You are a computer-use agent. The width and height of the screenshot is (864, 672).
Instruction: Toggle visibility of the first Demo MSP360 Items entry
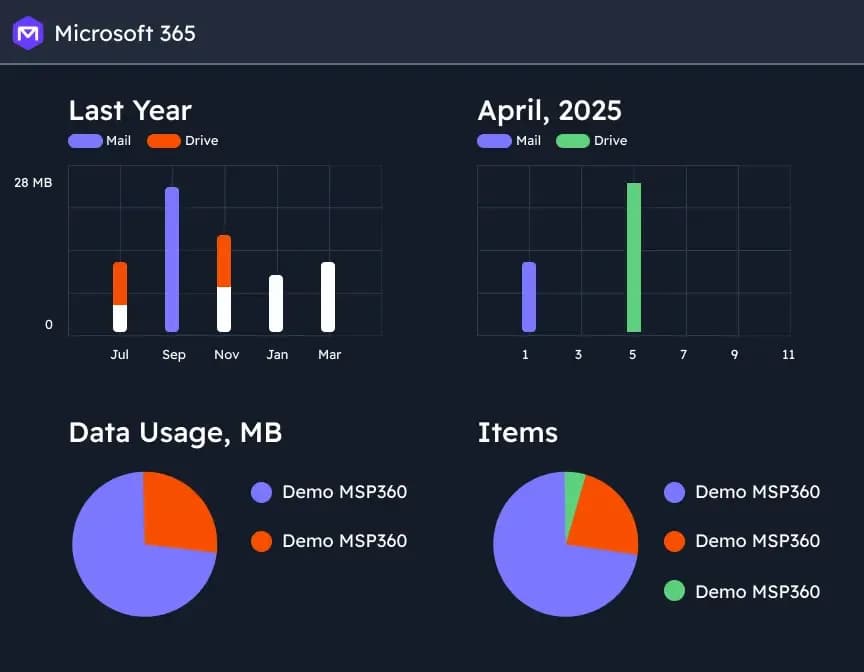742,492
